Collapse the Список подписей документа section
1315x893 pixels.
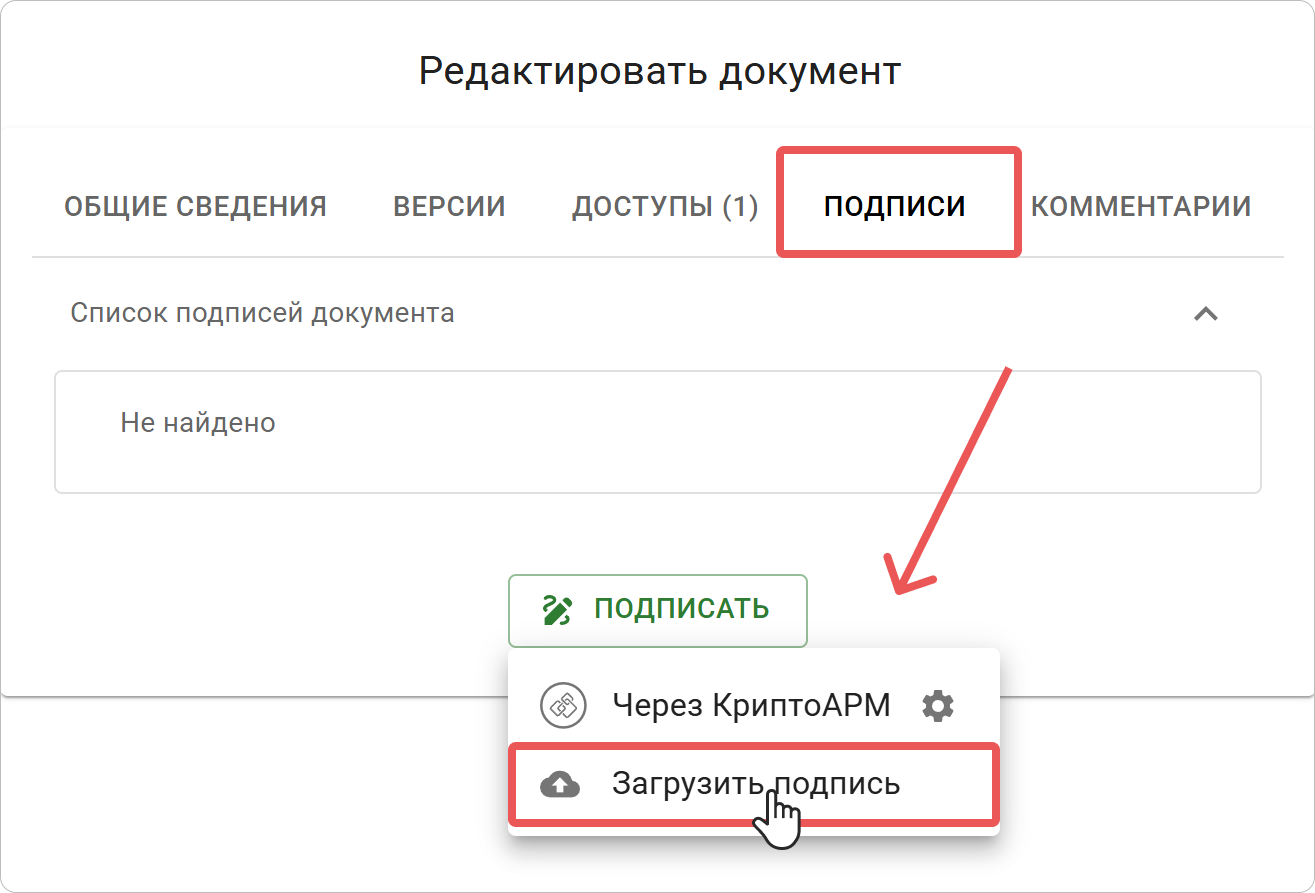click(x=1207, y=313)
